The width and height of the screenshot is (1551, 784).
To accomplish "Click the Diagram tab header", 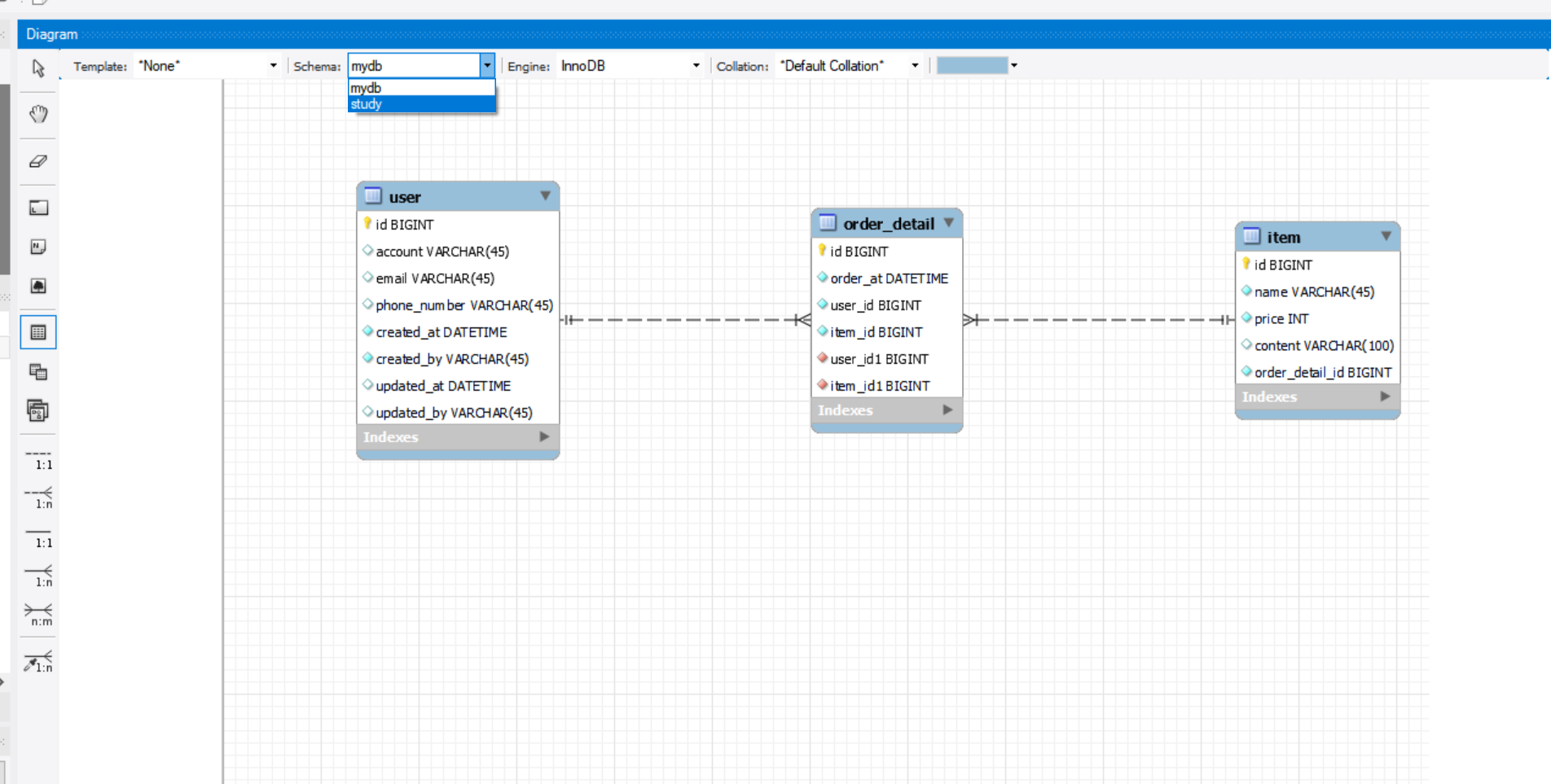I will (51, 34).
